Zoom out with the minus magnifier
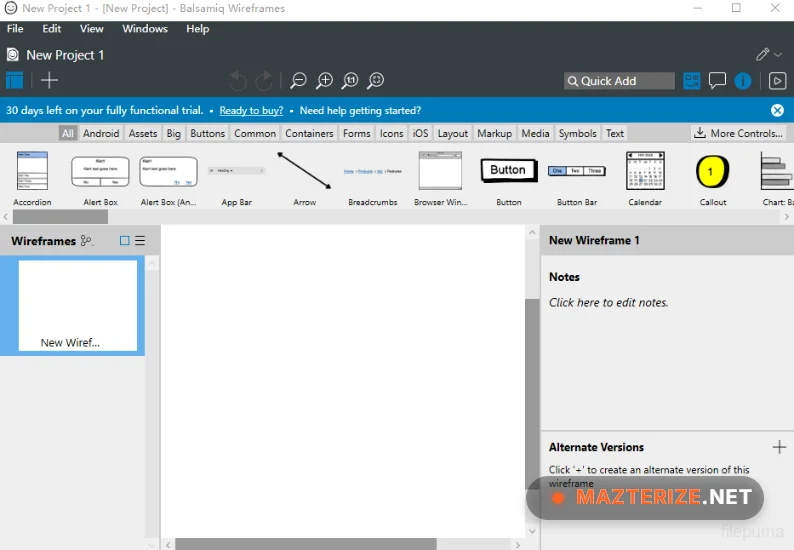 [x=298, y=81]
